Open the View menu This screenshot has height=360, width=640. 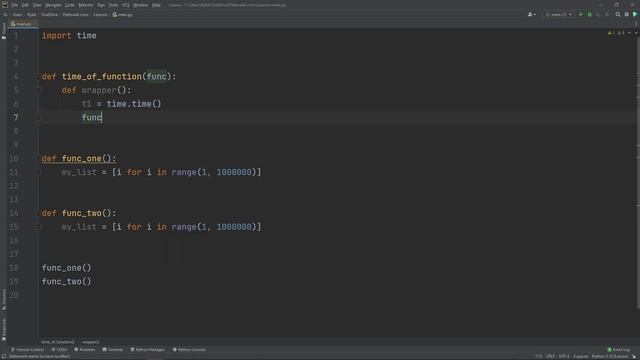tap(37, 5)
